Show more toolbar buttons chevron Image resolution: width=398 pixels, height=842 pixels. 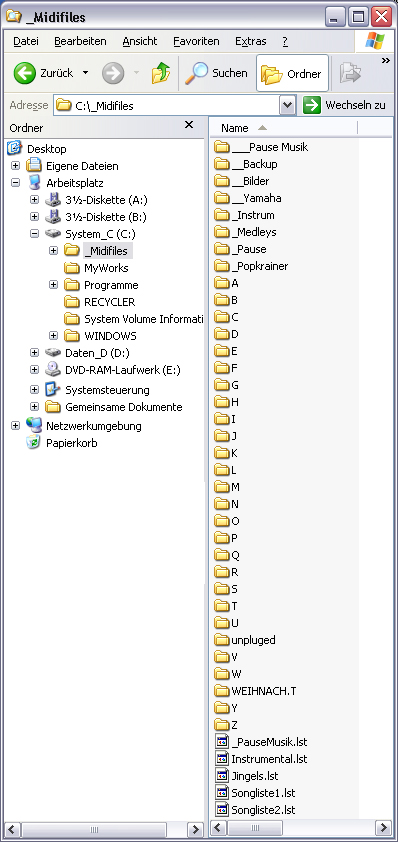coord(386,61)
